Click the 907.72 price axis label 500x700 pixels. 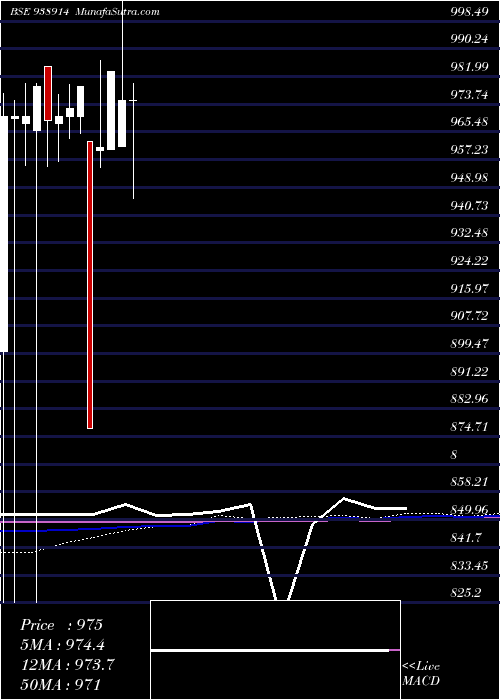pyautogui.click(x=469, y=316)
